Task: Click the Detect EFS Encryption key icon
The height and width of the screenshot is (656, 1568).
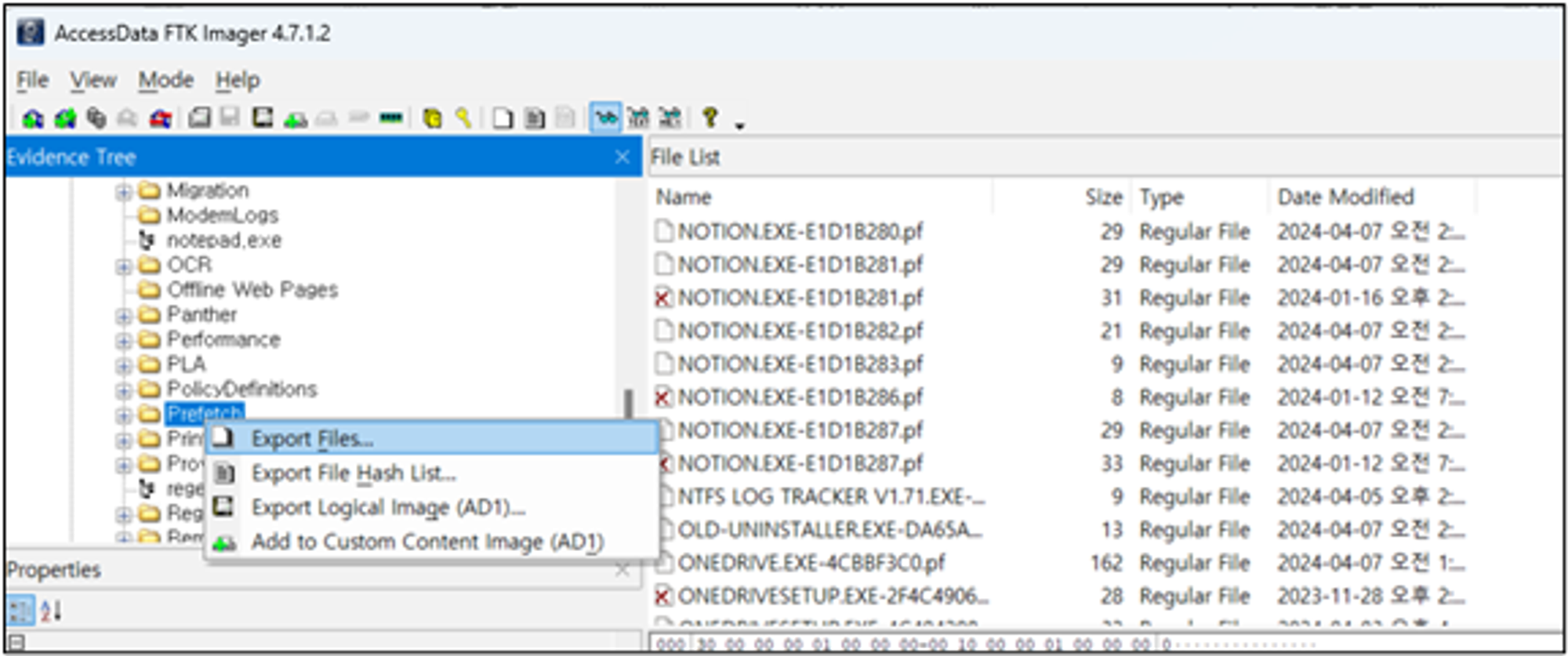Action: coord(463,118)
